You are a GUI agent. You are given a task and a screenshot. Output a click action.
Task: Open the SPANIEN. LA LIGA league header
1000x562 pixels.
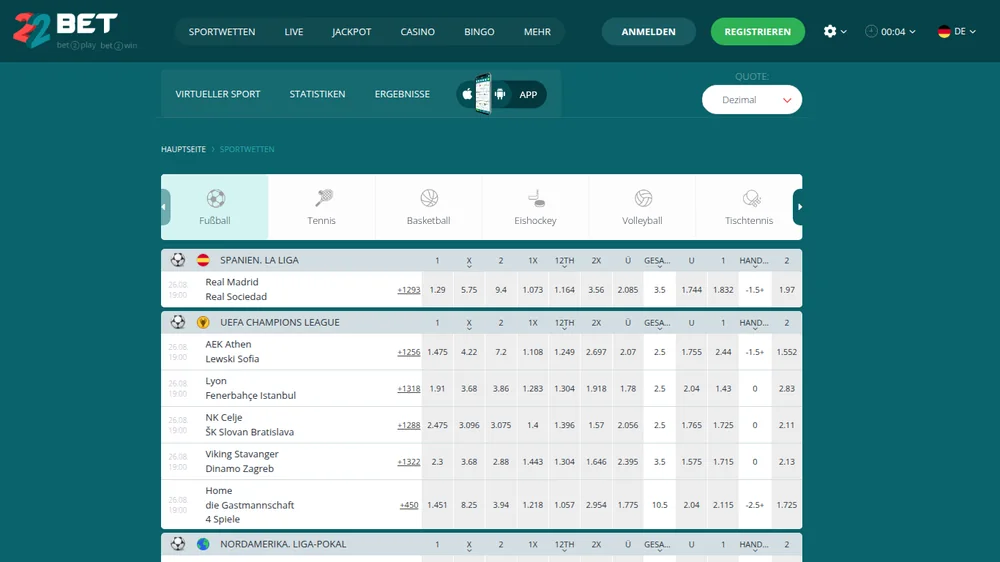(x=259, y=260)
